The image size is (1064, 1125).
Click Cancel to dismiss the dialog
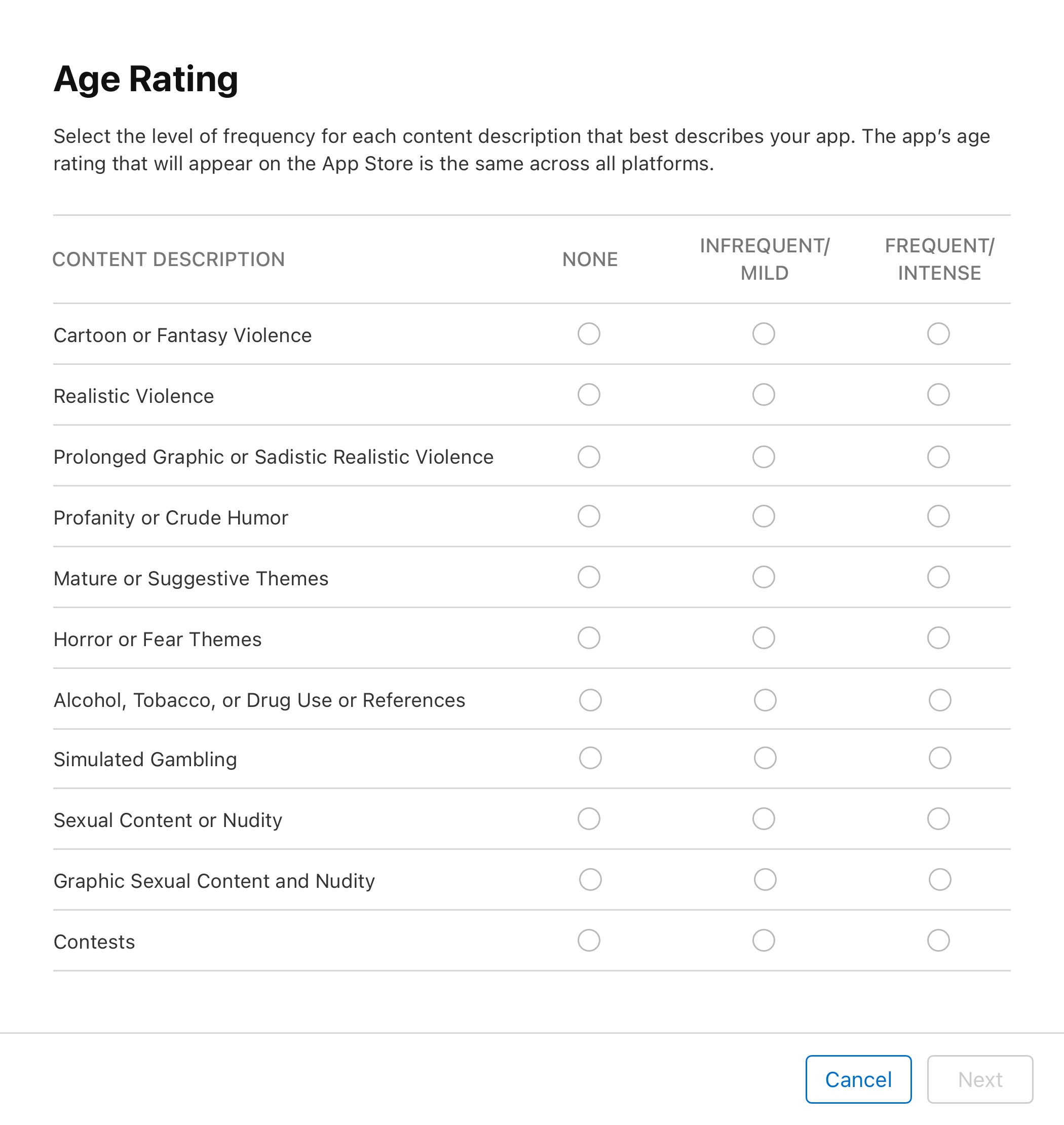click(859, 1078)
